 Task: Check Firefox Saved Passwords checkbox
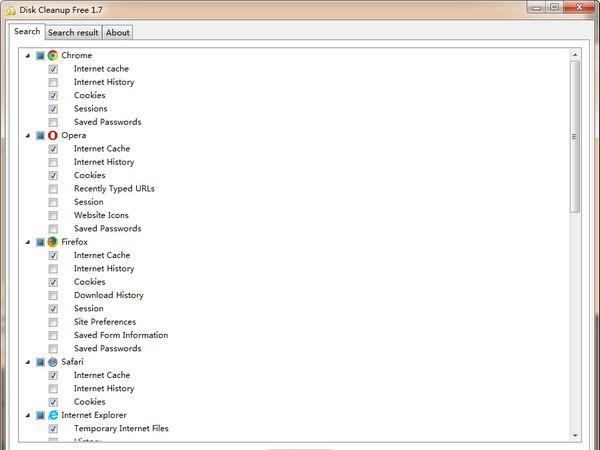(53, 349)
